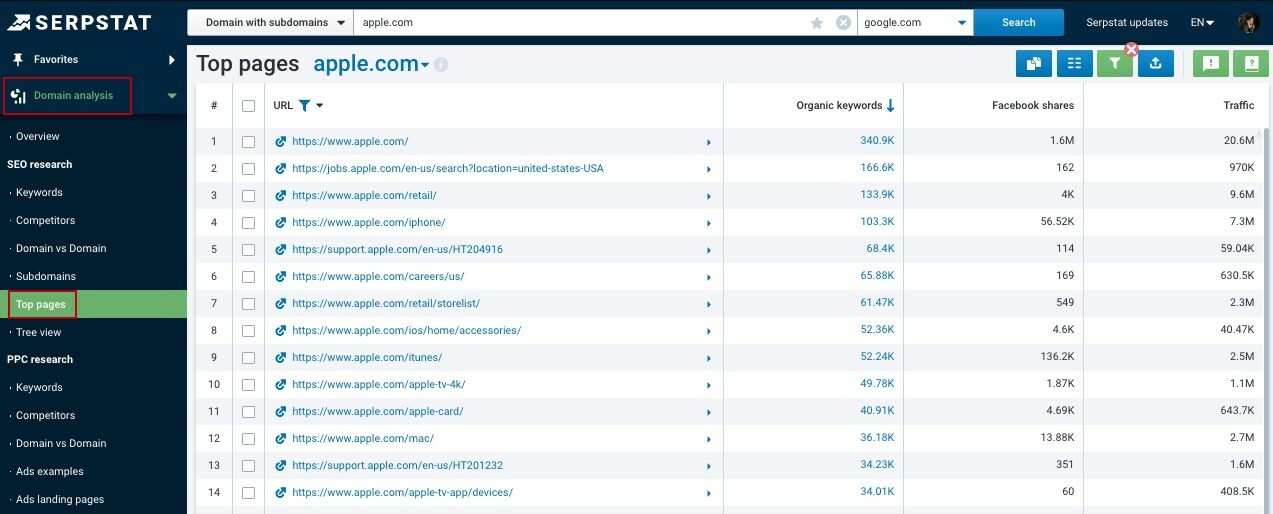This screenshot has width=1273, height=514.
Task: Open external link icon for HT204916 row
Action: point(281,250)
